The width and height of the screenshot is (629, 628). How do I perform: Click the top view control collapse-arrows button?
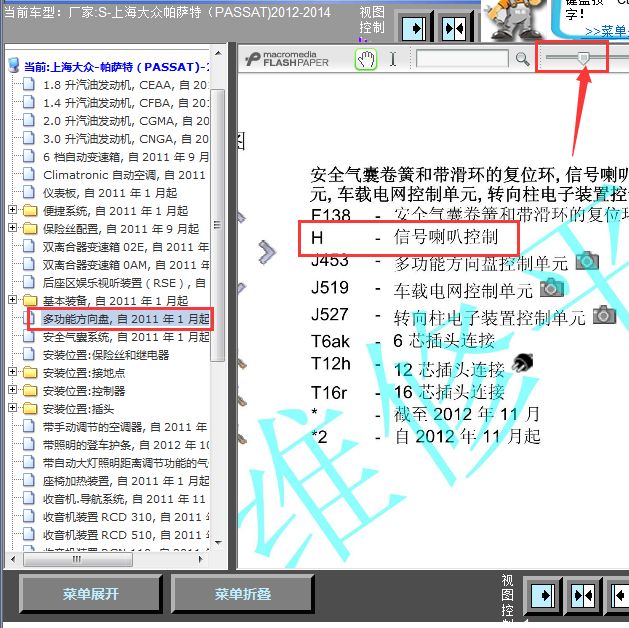point(455,28)
